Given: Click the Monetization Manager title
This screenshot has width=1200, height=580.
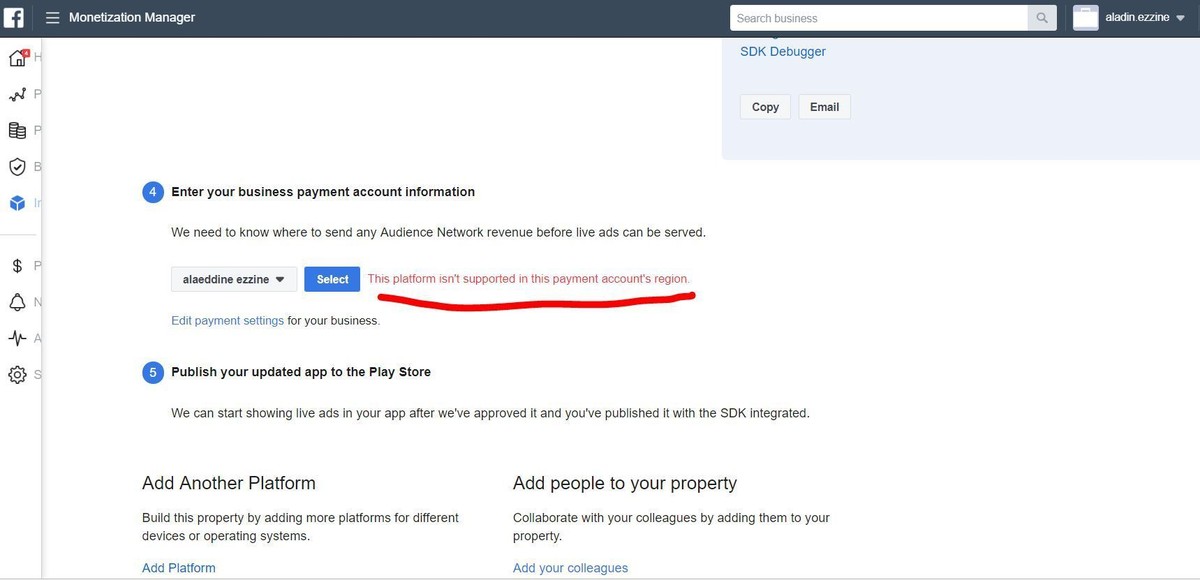Looking at the screenshot, I should coord(132,18).
